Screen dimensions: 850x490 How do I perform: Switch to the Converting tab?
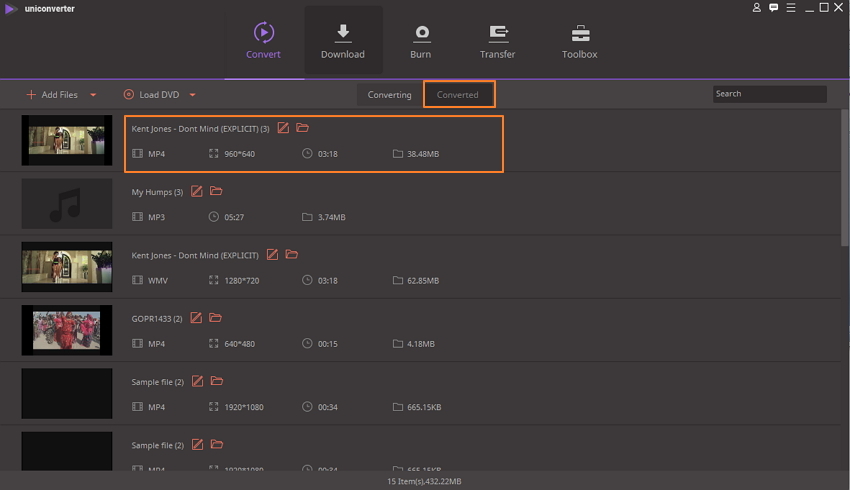(x=389, y=95)
